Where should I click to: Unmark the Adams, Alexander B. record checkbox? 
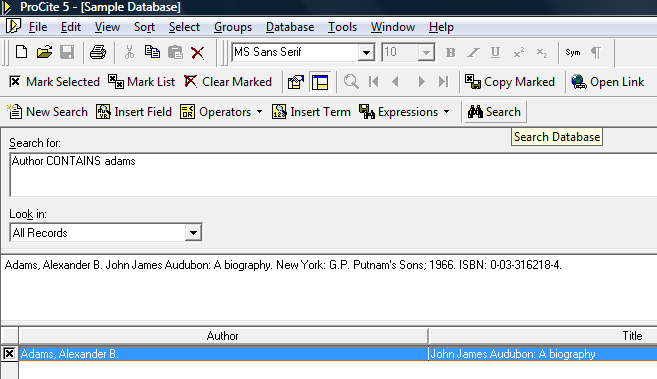9,354
